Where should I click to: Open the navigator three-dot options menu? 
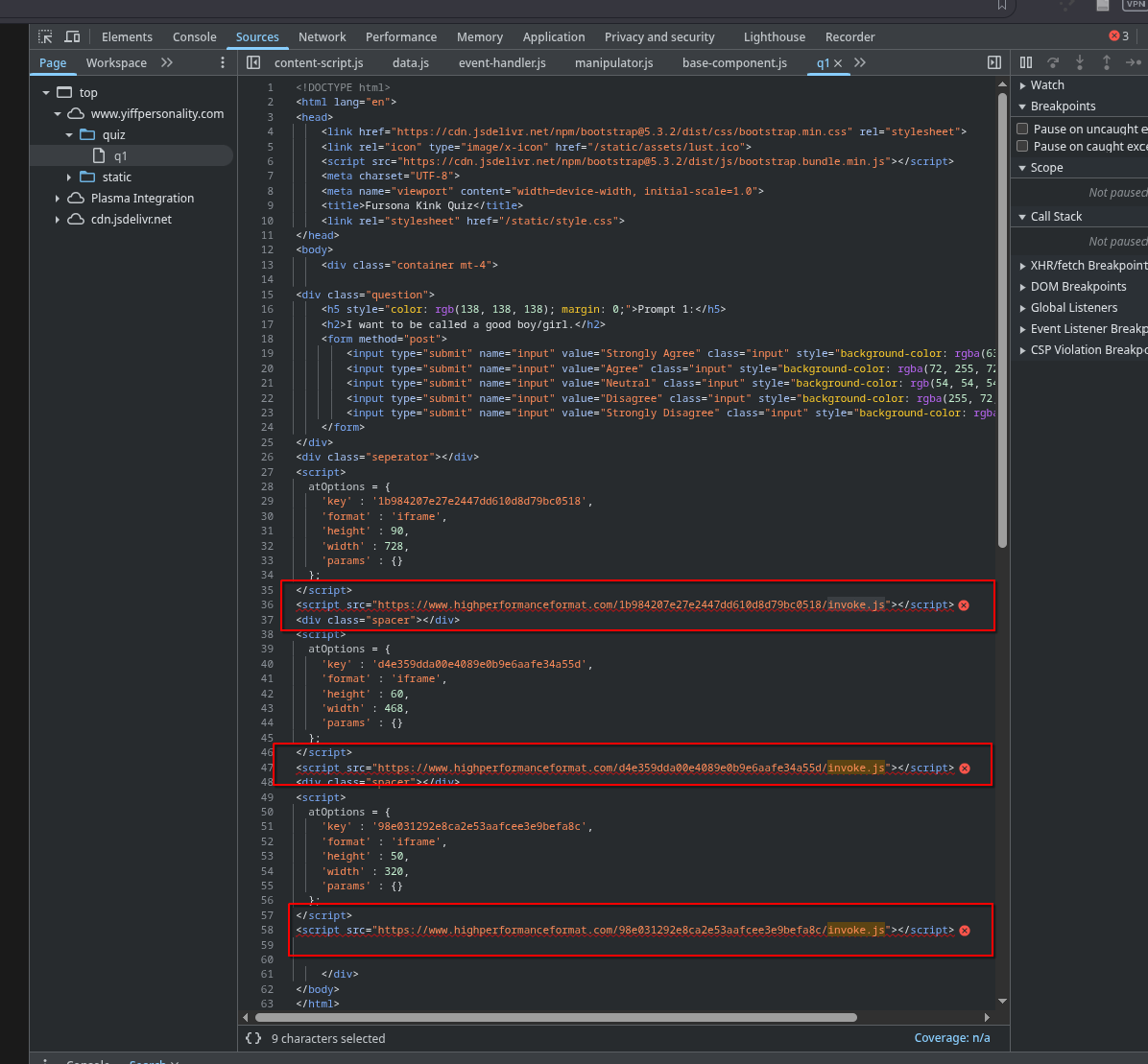[x=223, y=62]
